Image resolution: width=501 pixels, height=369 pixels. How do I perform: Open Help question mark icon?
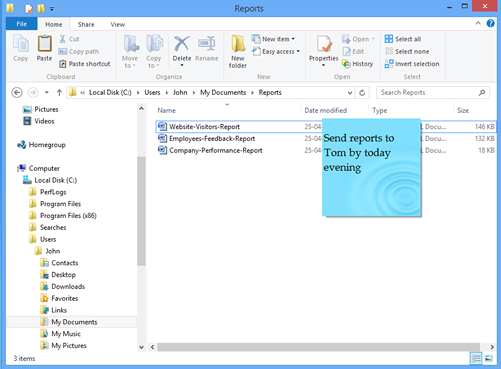point(490,23)
